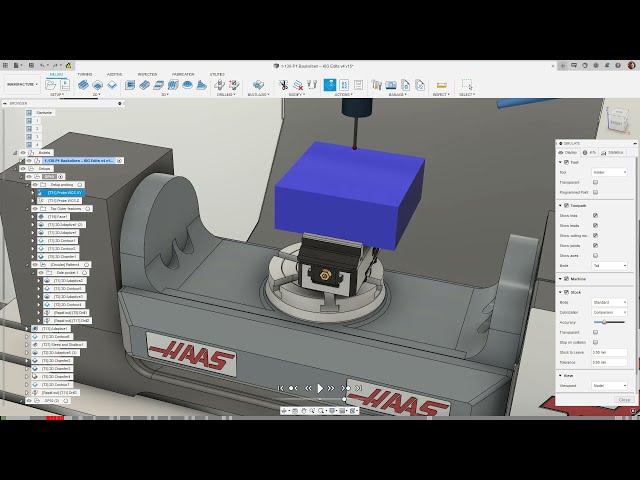Viewport: 640px width, 480px height.
Task: Click the New Setup folder icon
Action: pyautogui.click(x=51, y=85)
